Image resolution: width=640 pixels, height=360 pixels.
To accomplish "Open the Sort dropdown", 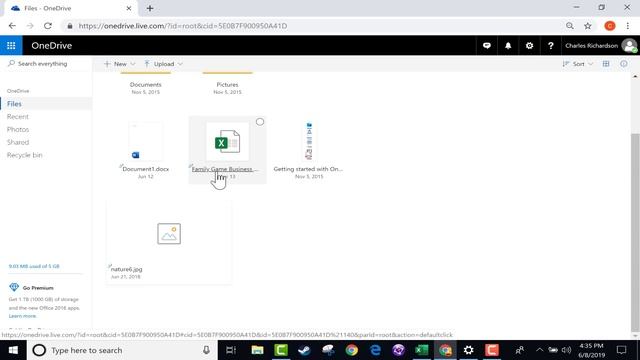I will [x=578, y=64].
